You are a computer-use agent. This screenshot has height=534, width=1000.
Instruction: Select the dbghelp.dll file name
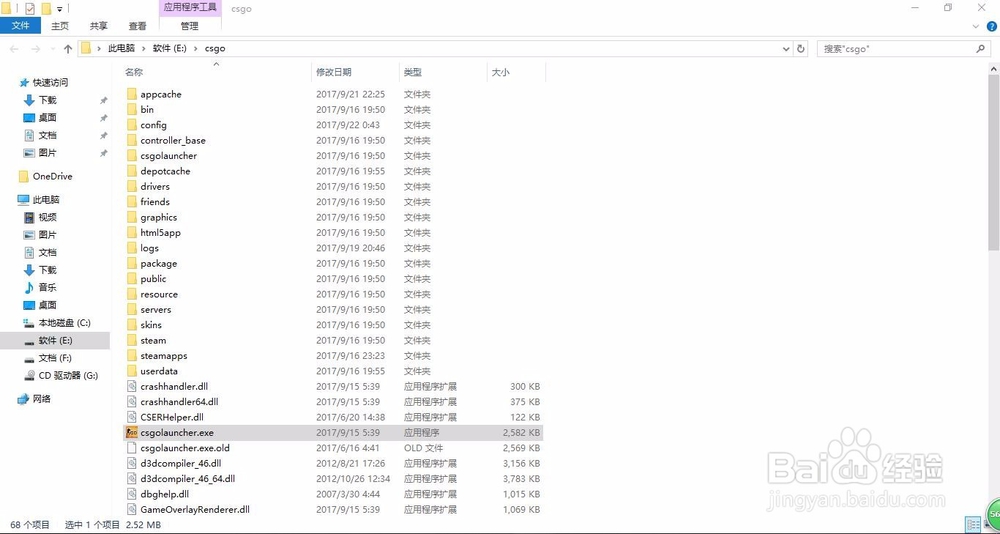pos(165,494)
